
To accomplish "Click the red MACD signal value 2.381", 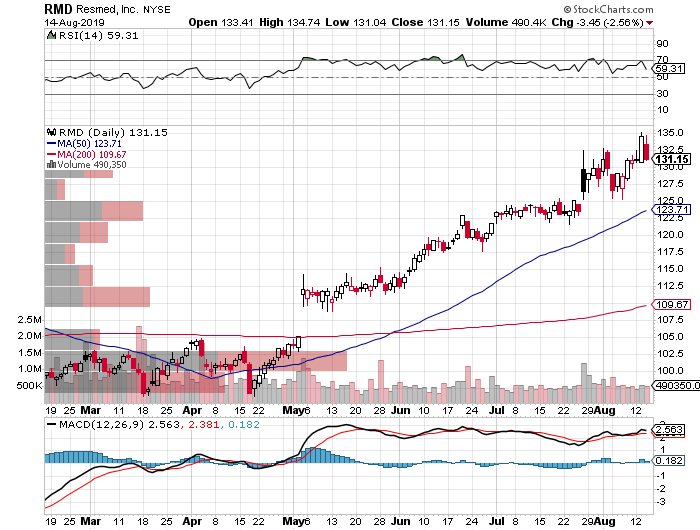I will click(x=204, y=425).
